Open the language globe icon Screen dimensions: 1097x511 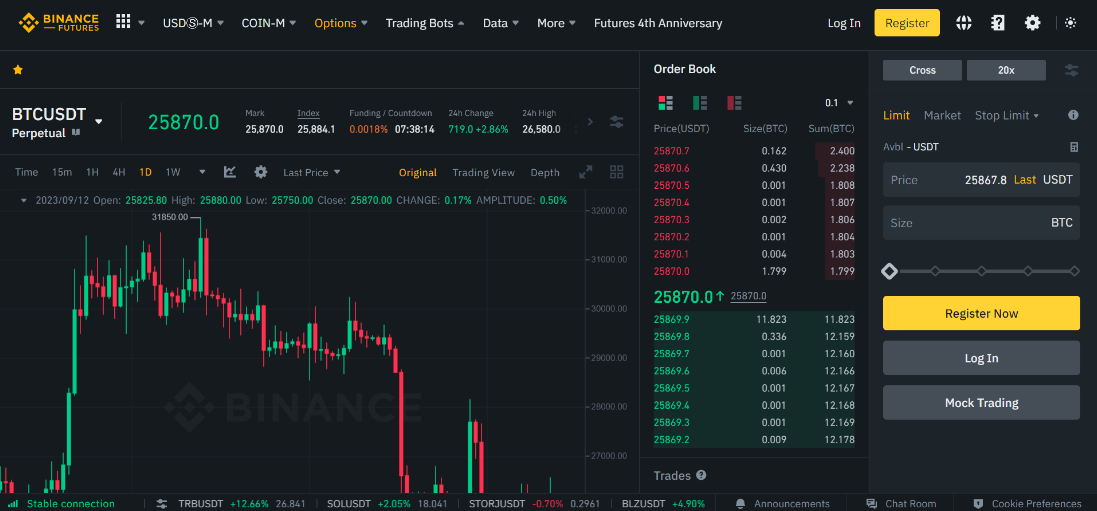point(963,23)
